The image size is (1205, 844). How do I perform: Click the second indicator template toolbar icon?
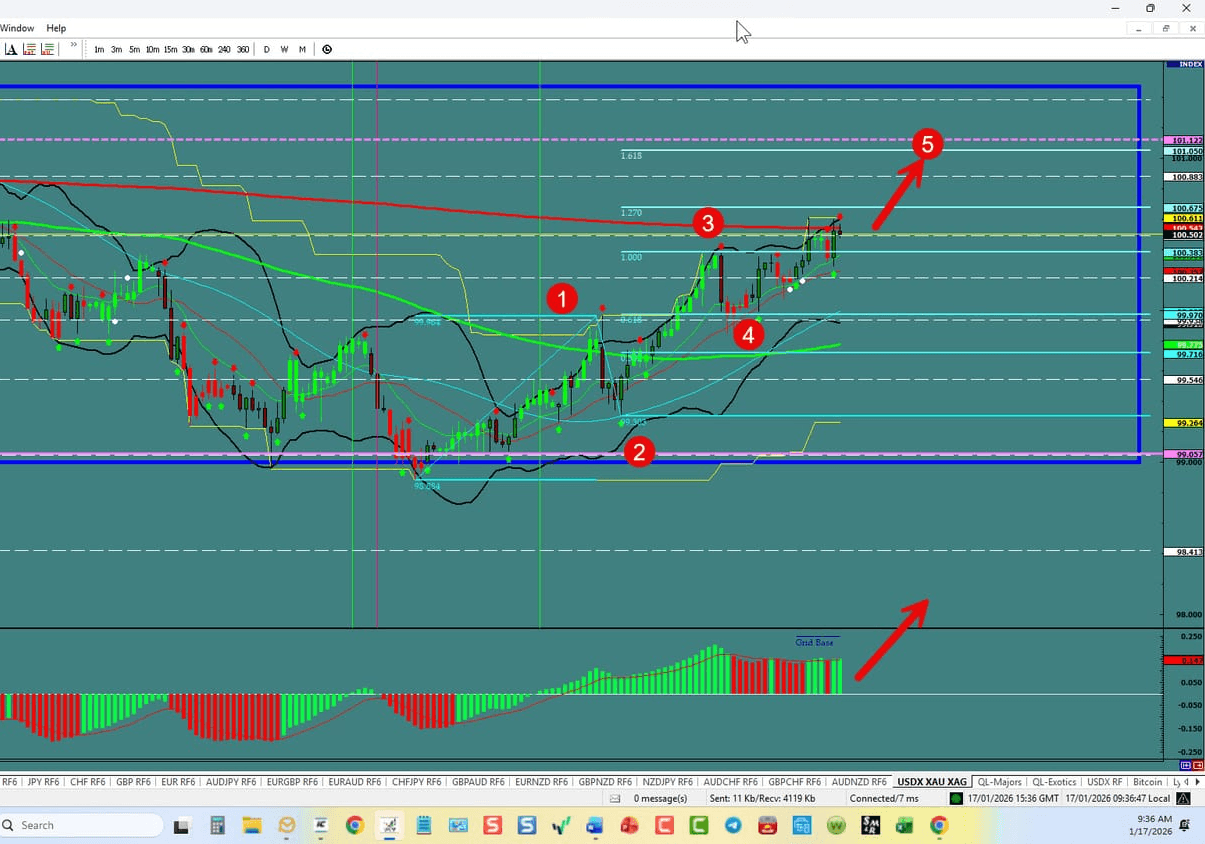(x=47, y=48)
